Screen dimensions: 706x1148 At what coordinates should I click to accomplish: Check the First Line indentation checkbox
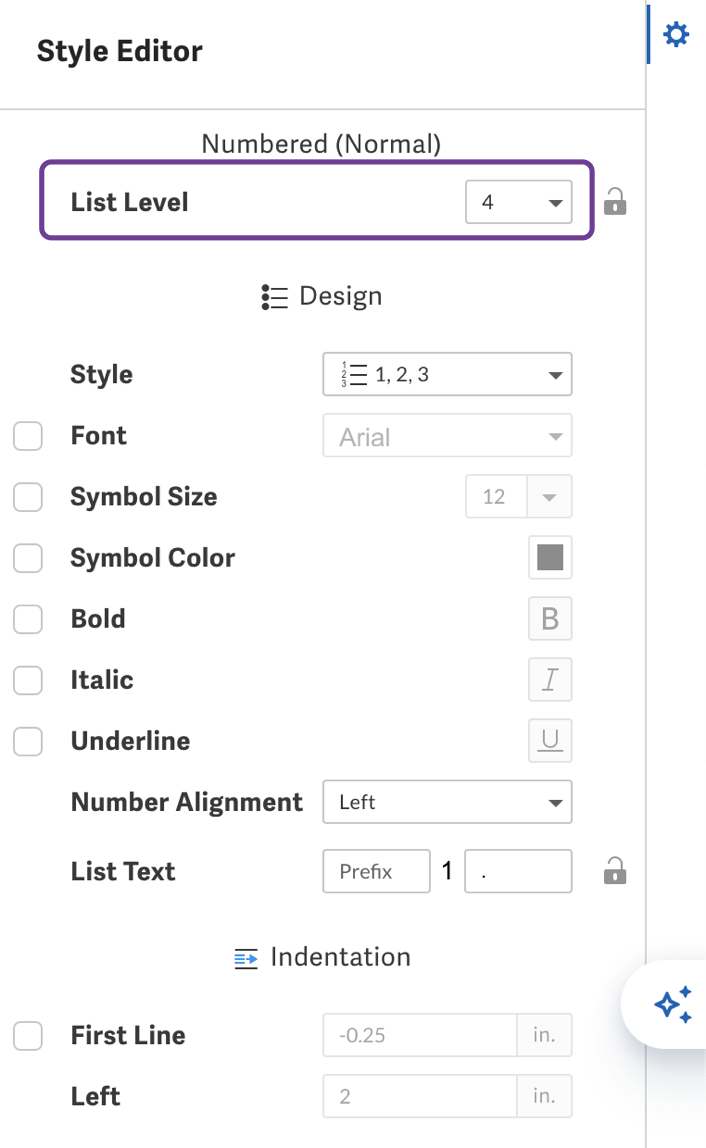[x=27, y=1036]
